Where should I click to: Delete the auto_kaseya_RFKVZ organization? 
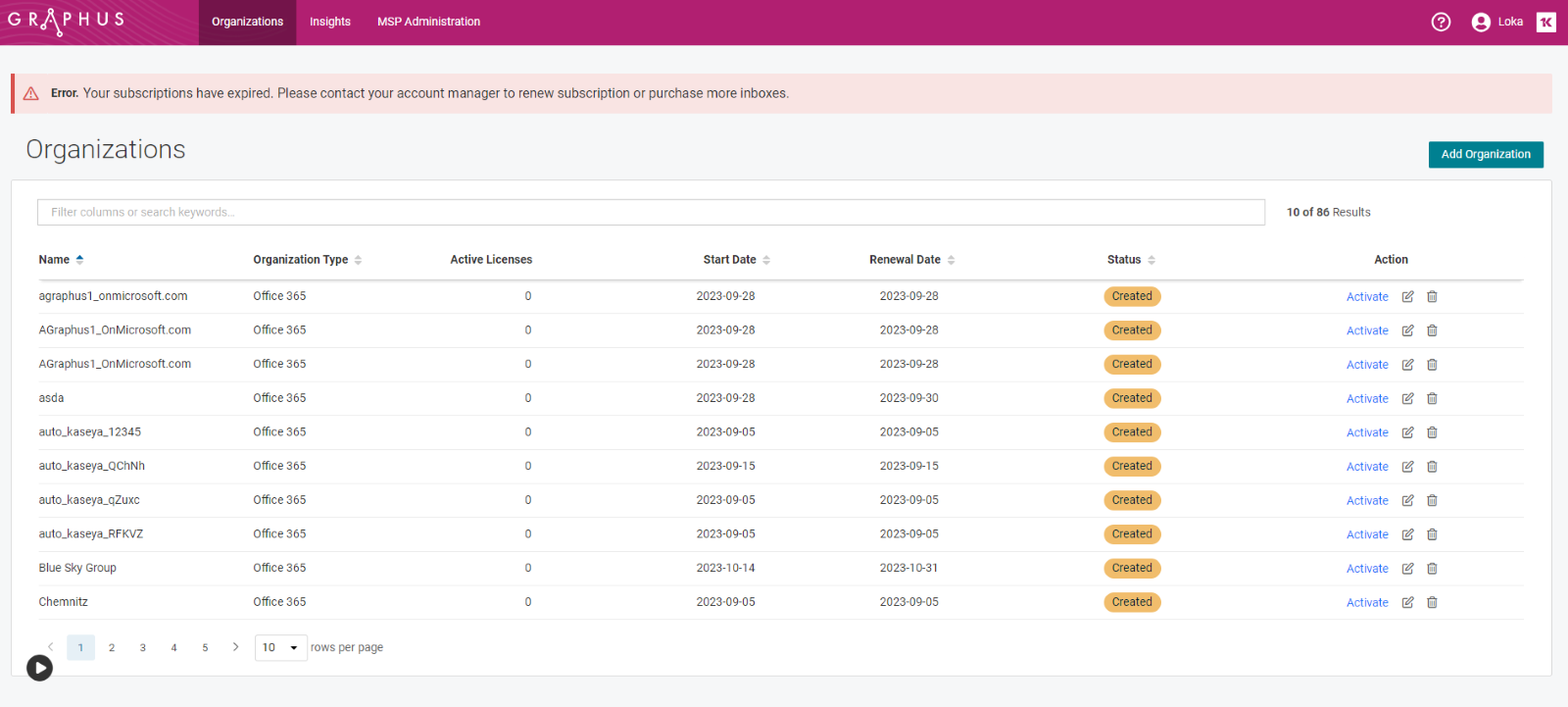(1432, 534)
